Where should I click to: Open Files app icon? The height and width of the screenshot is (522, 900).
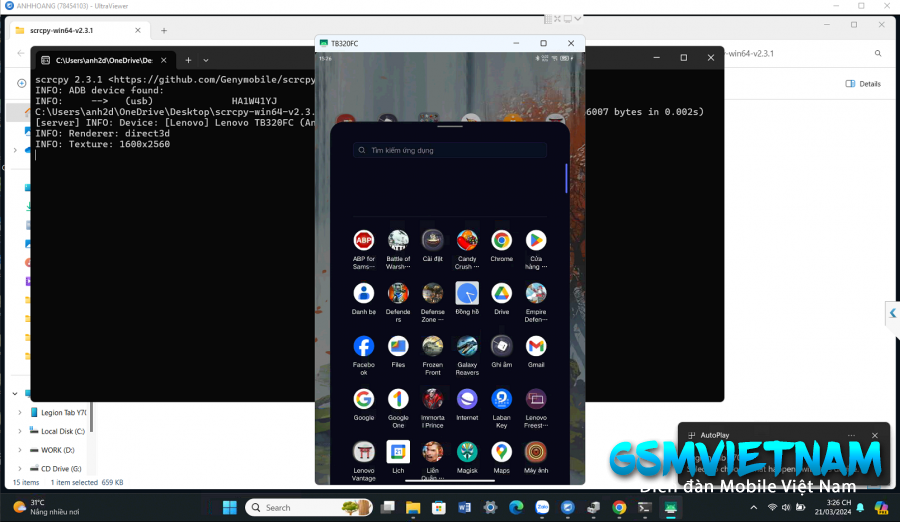[x=398, y=346]
